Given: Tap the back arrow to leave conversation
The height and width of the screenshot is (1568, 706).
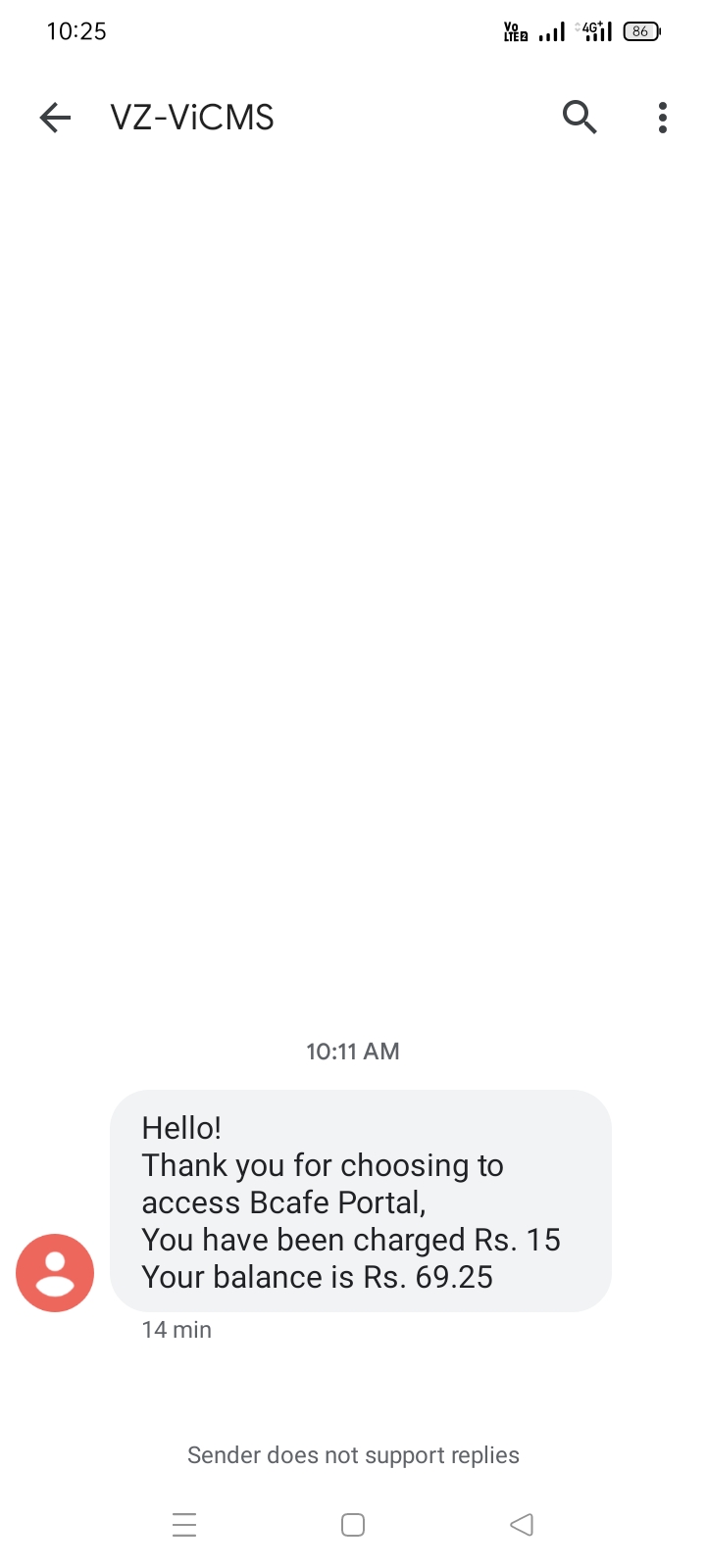Looking at the screenshot, I should pyautogui.click(x=56, y=118).
